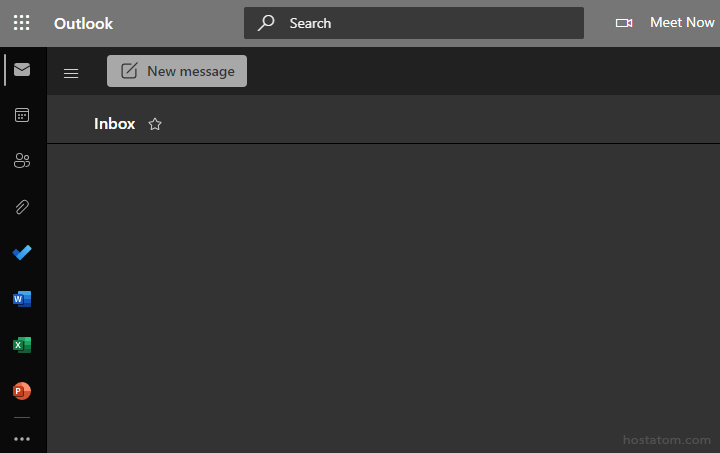The height and width of the screenshot is (453, 720).
Task: Toggle the navigation pane hamburger menu
Action: click(x=71, y=72)
